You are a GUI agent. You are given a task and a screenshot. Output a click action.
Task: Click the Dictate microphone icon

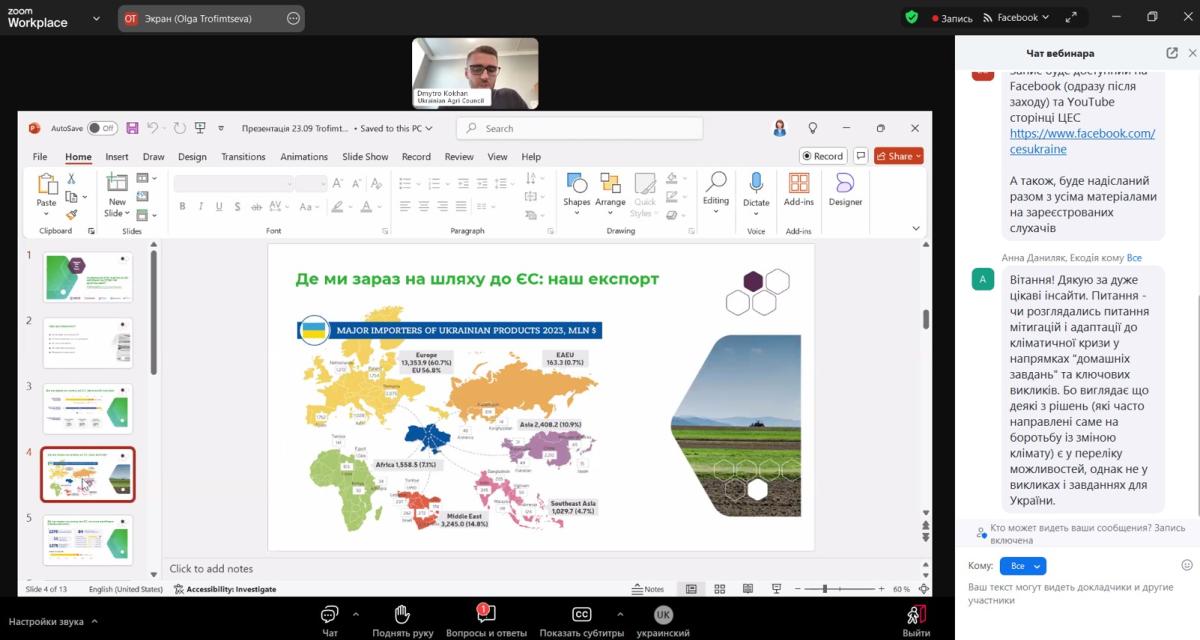click(x=756, y=183)
